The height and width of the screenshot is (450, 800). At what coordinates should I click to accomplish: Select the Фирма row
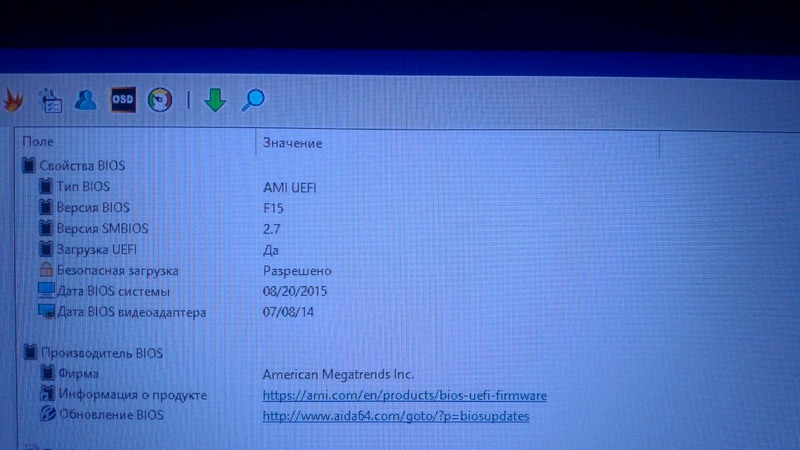coord(78,374)
